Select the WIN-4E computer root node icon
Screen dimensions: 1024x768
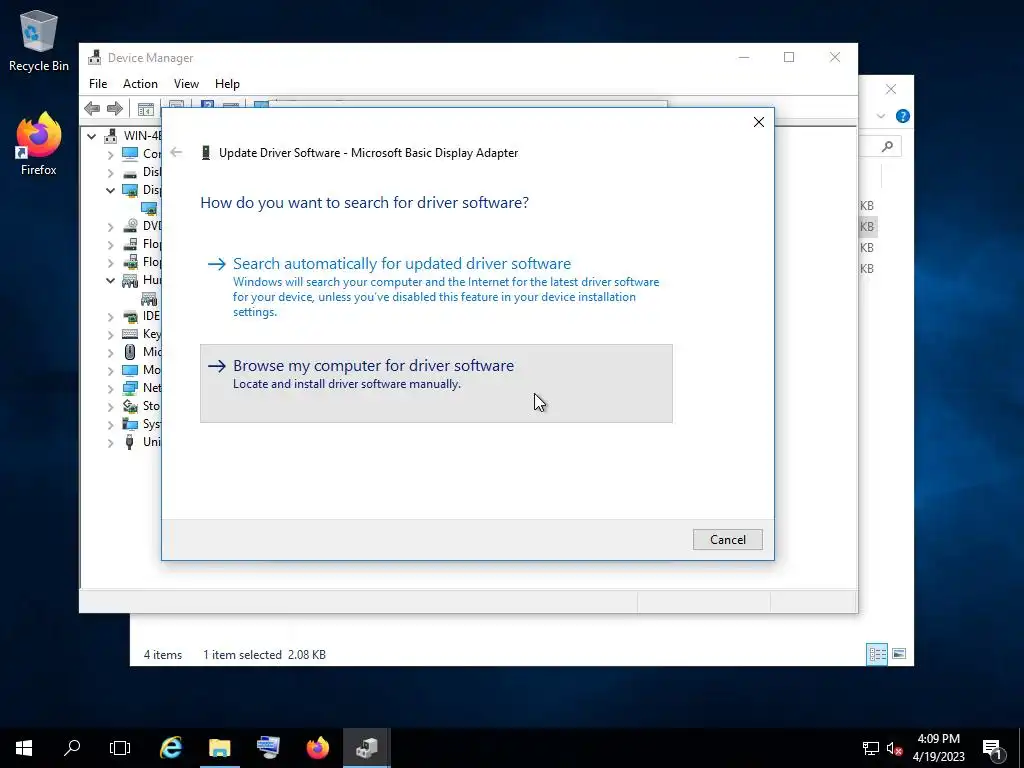point(112,136)
